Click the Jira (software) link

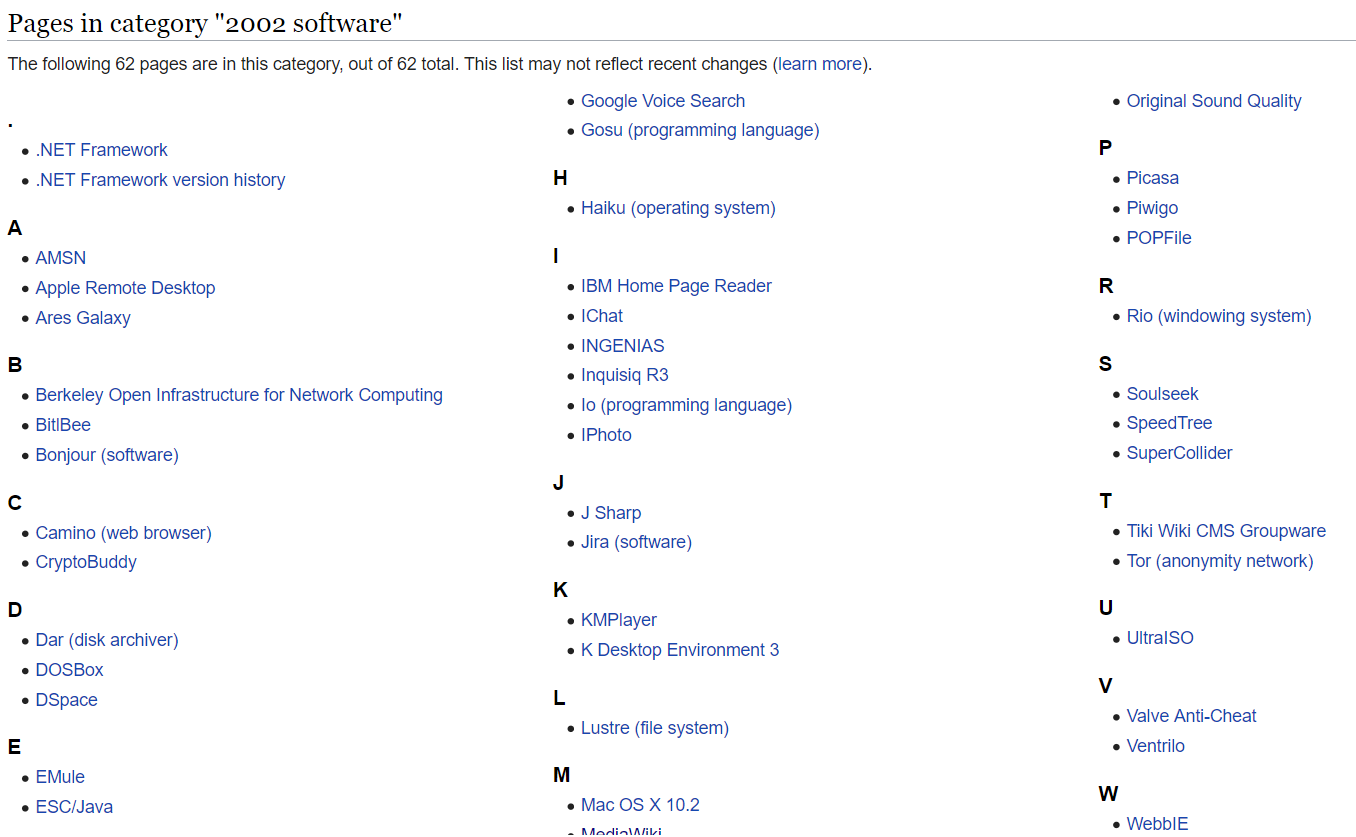tap(636, 542)
